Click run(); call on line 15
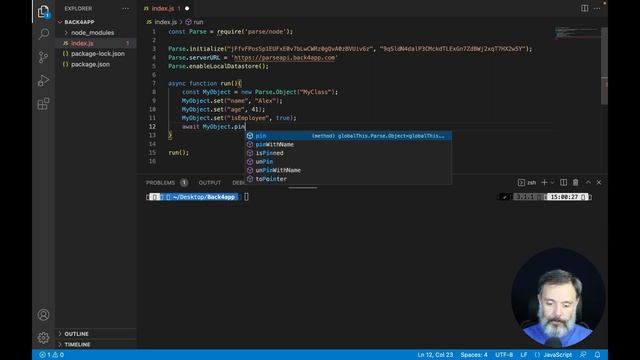The image size is (640, 360). [x=179, y=153]
